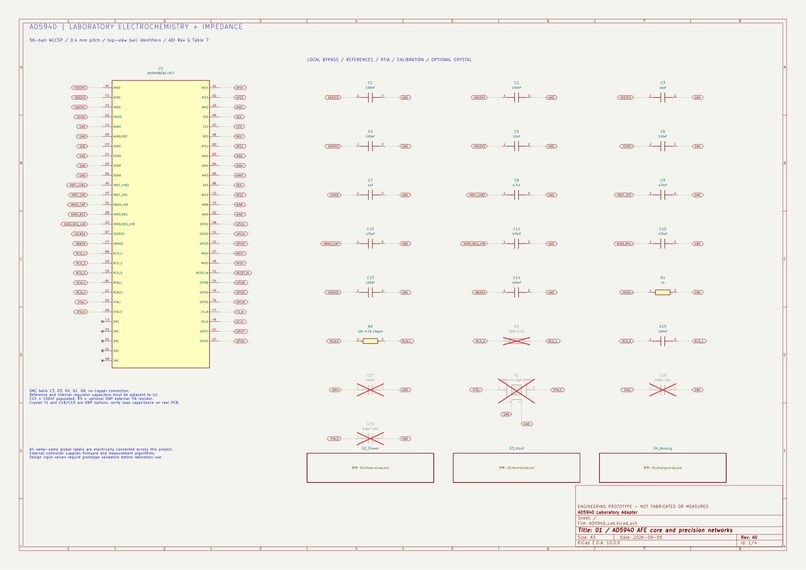Select crossed-out DNP capacitor C19
806x570 pixels.
coord(370,438)
